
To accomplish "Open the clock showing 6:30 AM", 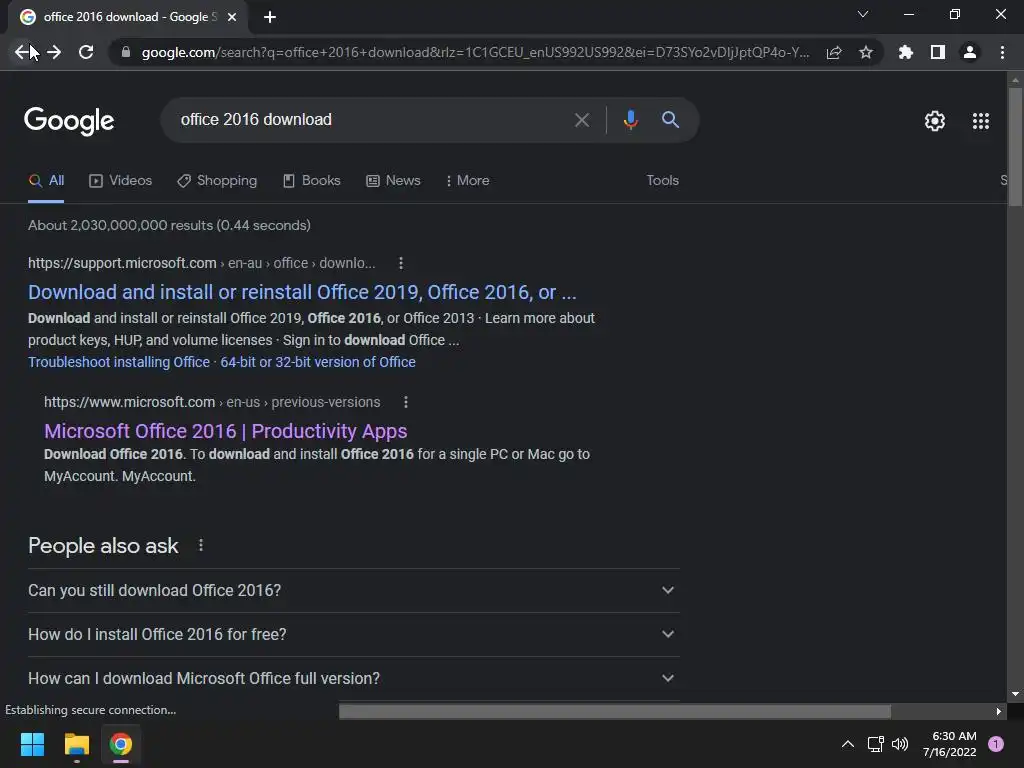I will click(x=950, y=744).
